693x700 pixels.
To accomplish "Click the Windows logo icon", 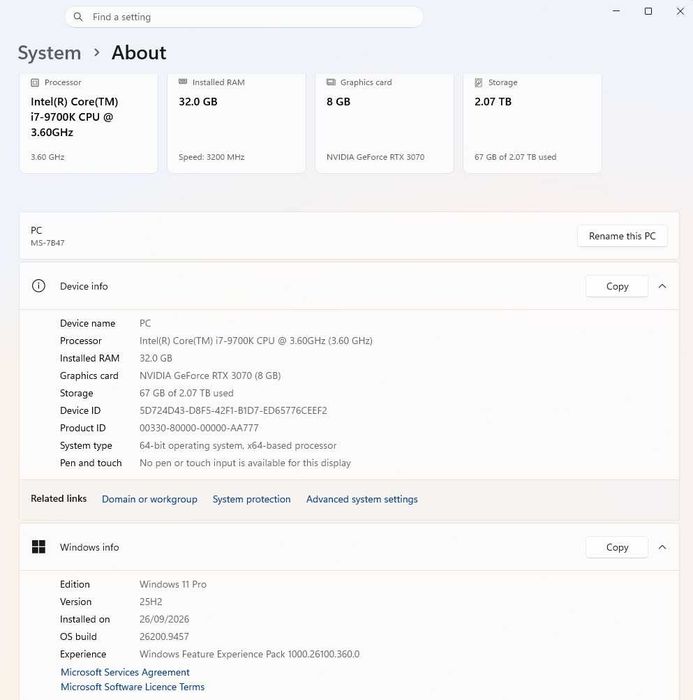I will [38, 547].
